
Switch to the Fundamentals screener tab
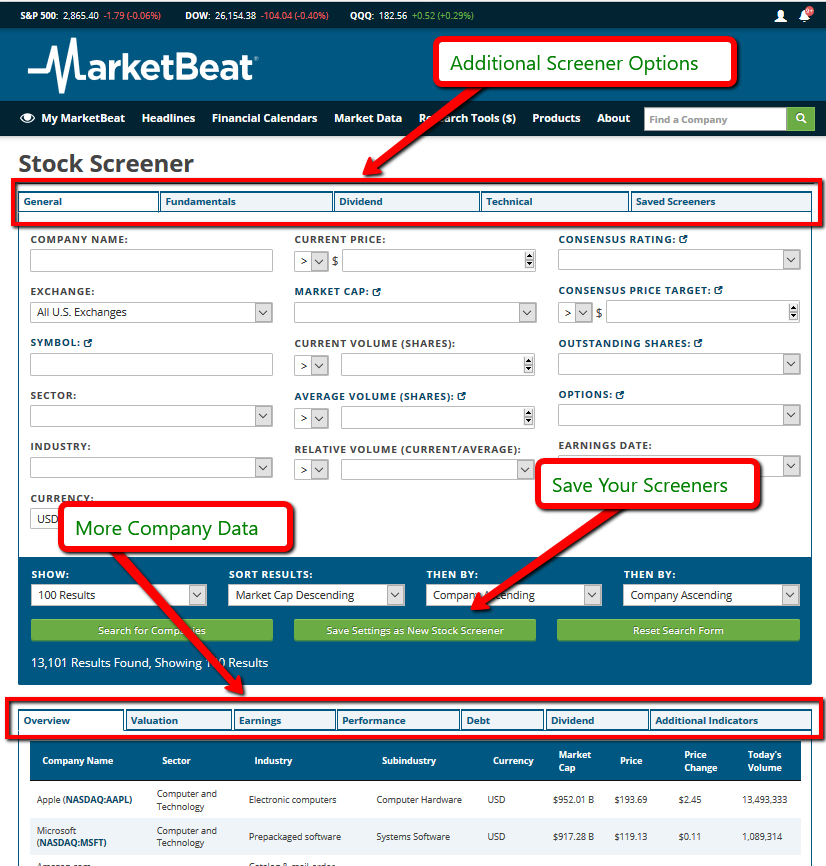click(x=246, y=202)
